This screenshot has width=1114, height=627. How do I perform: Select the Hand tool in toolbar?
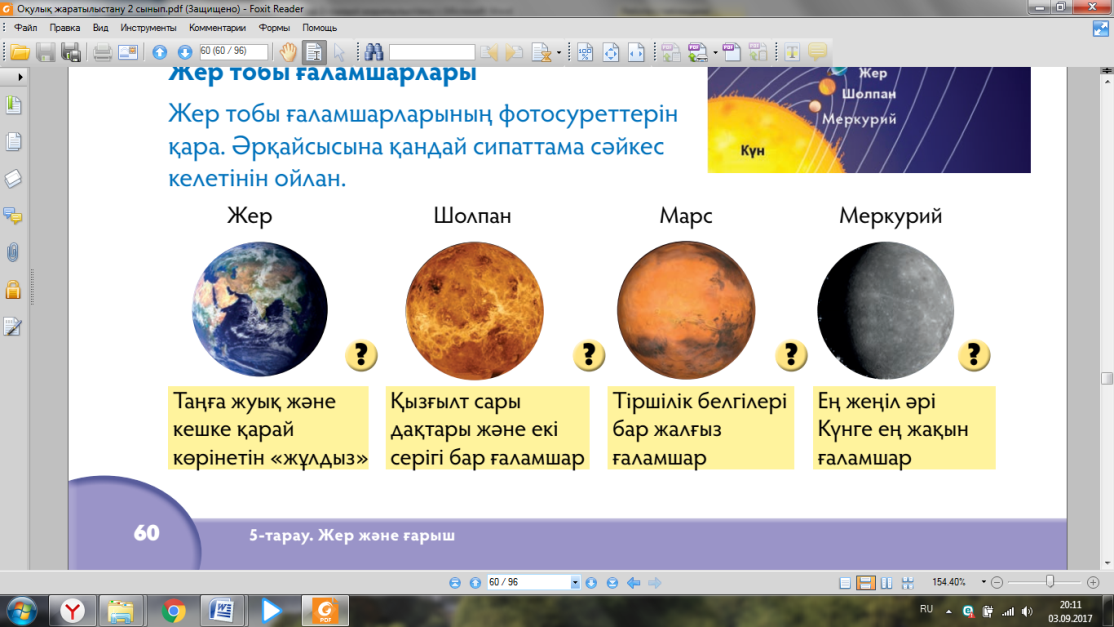pos(288,52)
